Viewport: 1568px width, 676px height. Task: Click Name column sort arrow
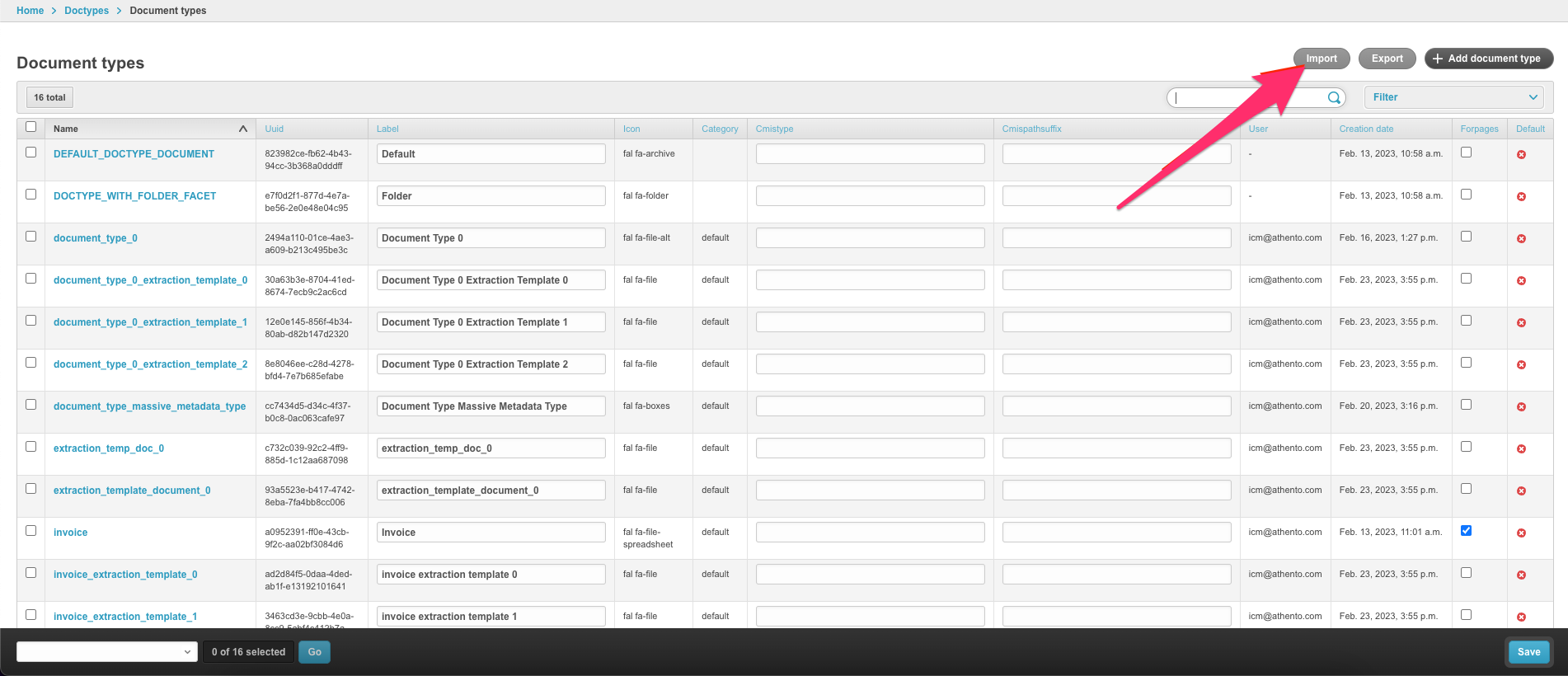coord(242,129)
